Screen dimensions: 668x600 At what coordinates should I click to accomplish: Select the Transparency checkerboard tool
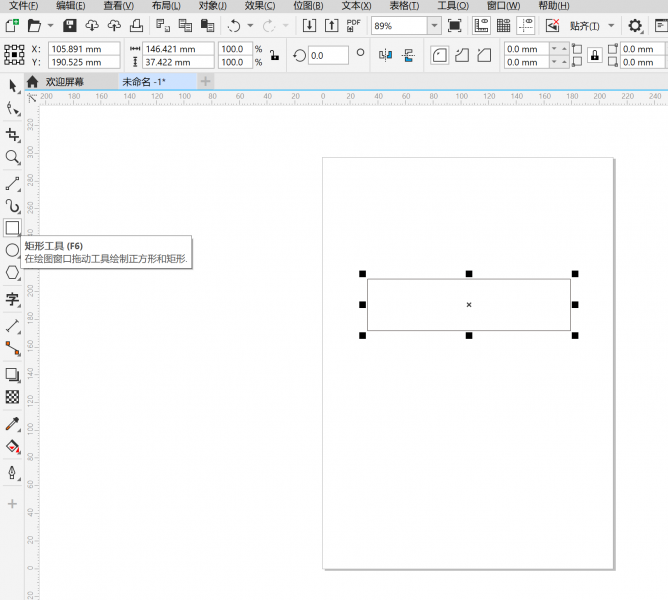(x=12, y=397)
